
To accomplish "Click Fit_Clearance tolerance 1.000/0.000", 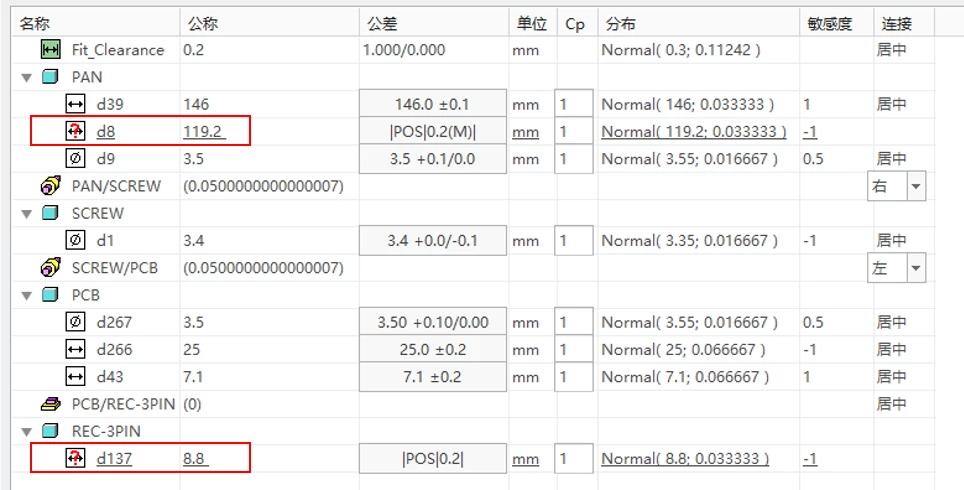I will 404,50.
